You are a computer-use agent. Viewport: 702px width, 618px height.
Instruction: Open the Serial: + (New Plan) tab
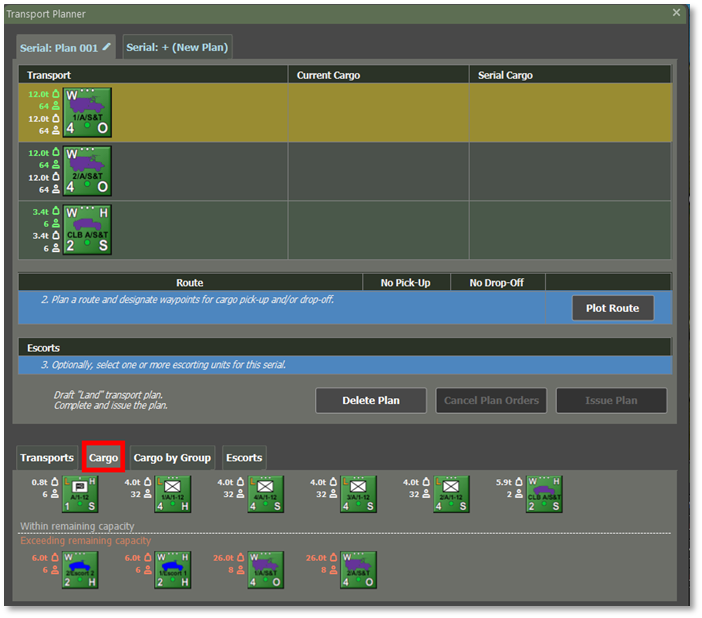[177, 48]
